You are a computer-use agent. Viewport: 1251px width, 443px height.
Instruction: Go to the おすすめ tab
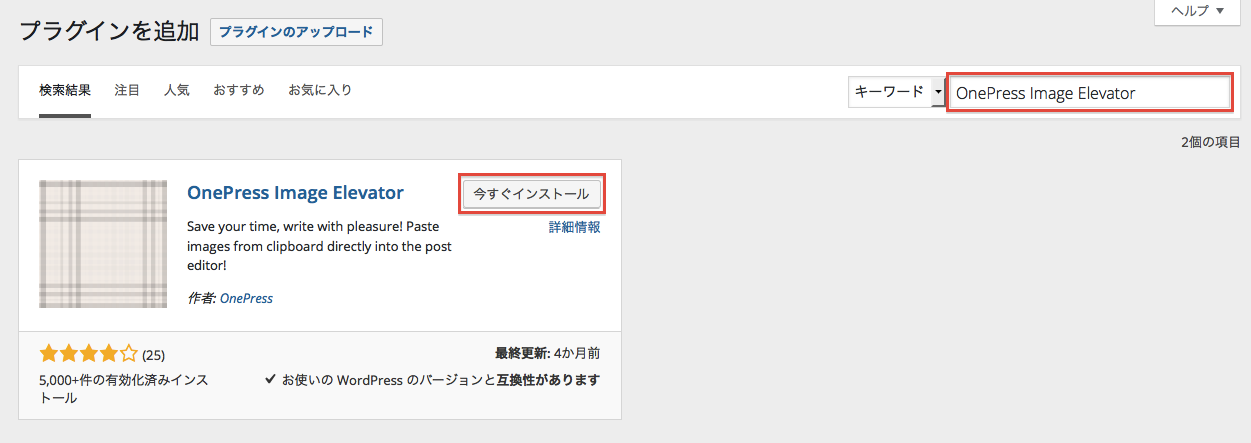(238, 90)
